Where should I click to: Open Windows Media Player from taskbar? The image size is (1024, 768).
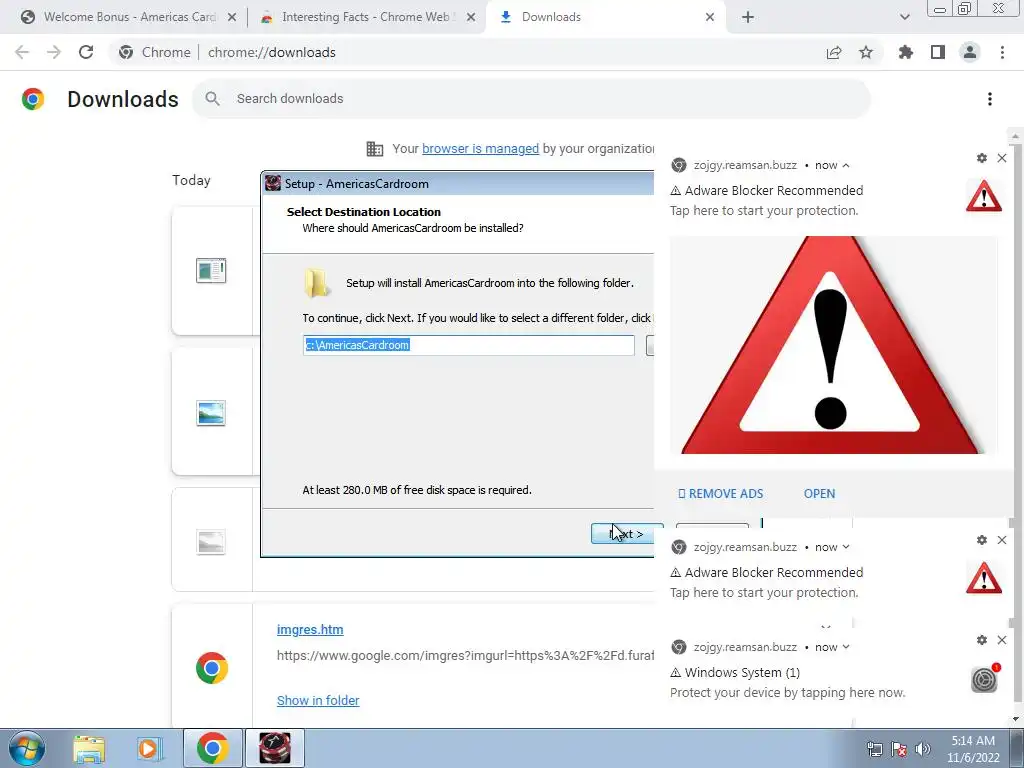point(149,749)
